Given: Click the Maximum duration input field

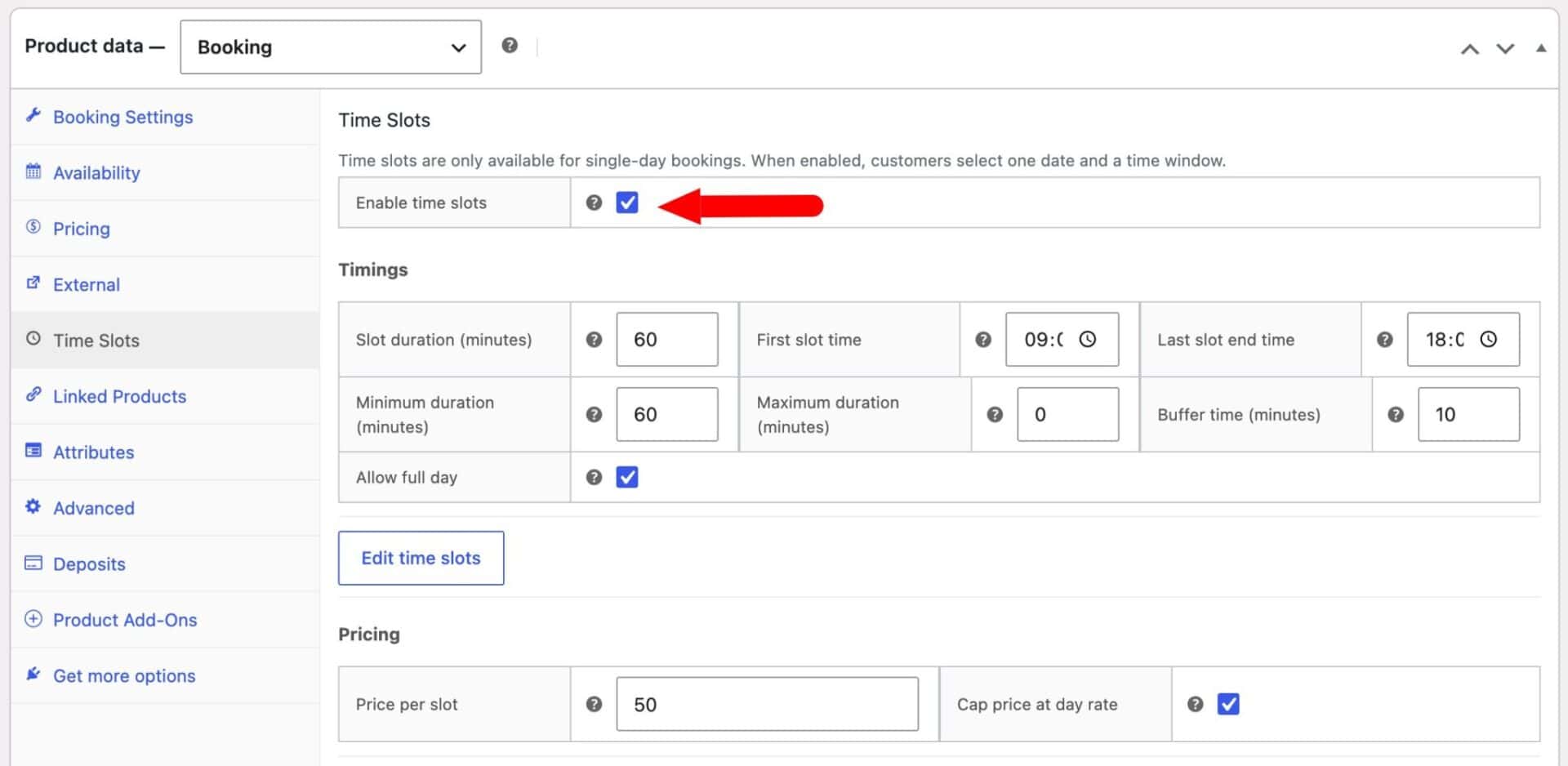Looking at the screenshot, I should (x=1068, y=415).
